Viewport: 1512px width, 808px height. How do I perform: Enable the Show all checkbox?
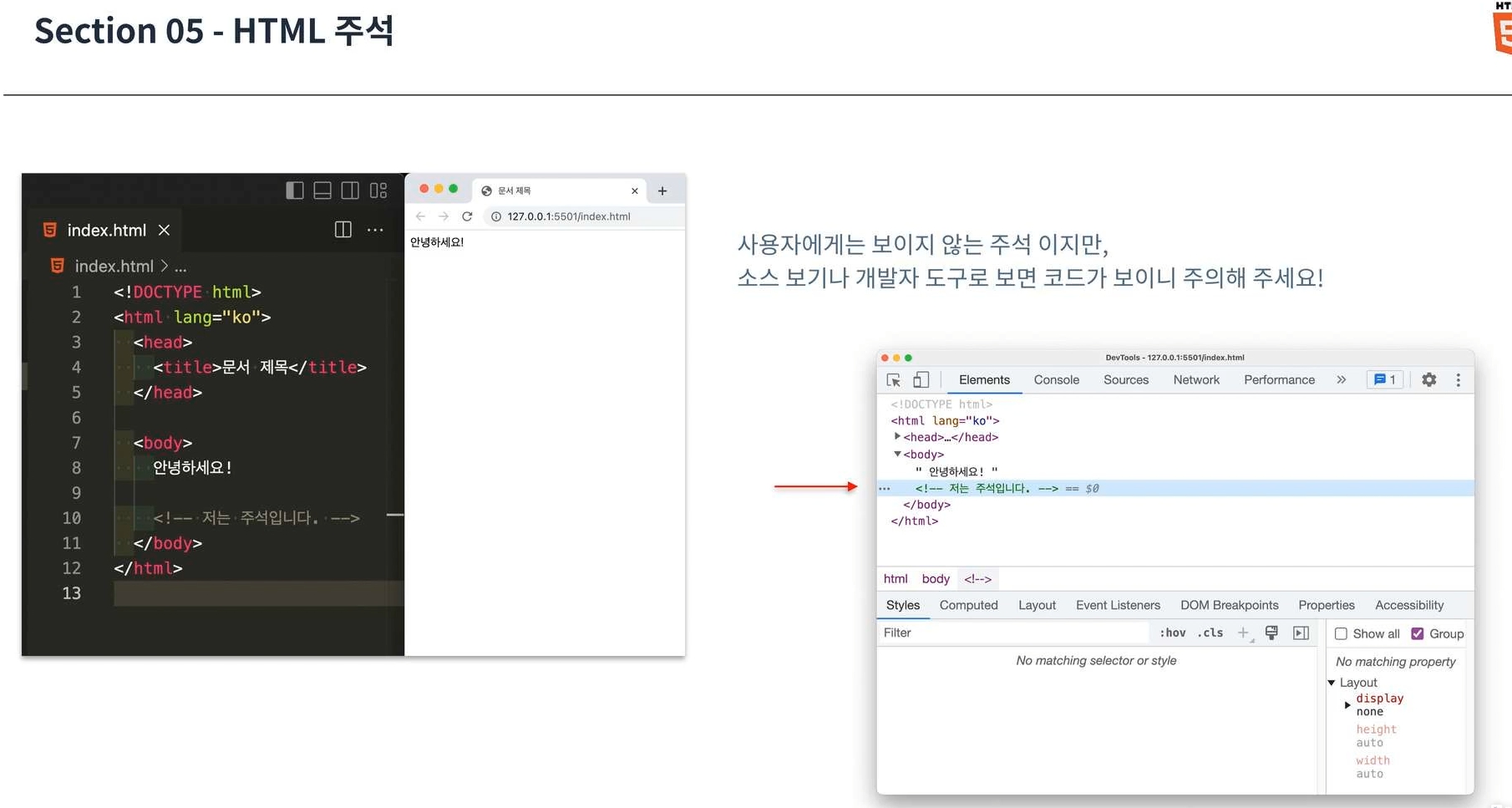1341,634
